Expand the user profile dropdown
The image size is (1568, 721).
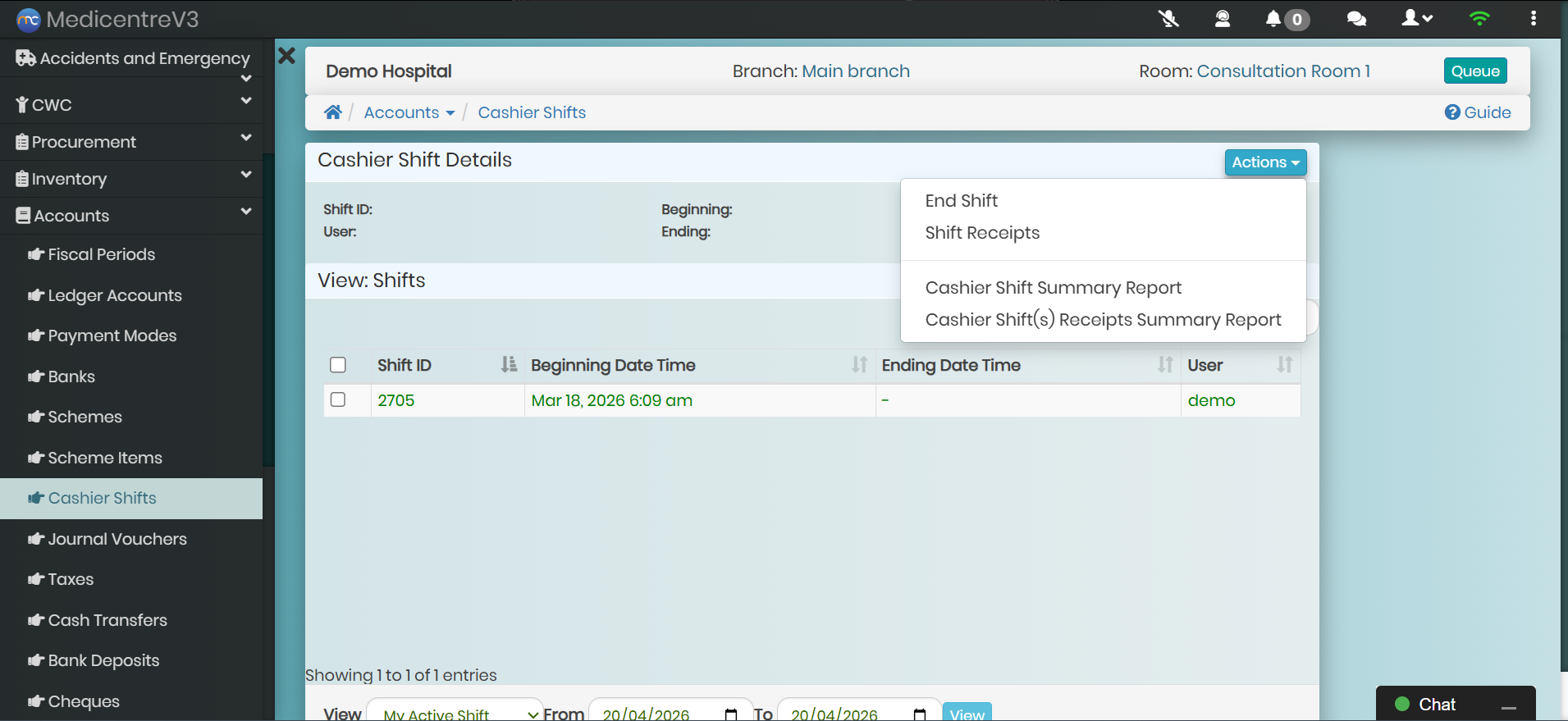tap(1417, 19)
